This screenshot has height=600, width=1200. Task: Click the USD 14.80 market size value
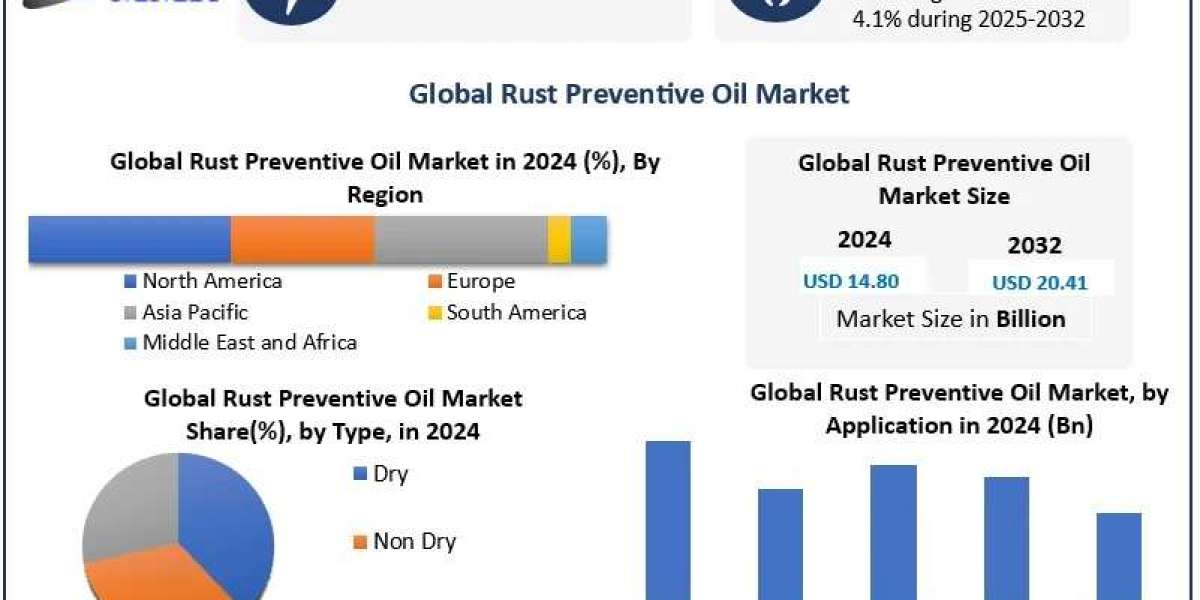(x=851, y=282)
